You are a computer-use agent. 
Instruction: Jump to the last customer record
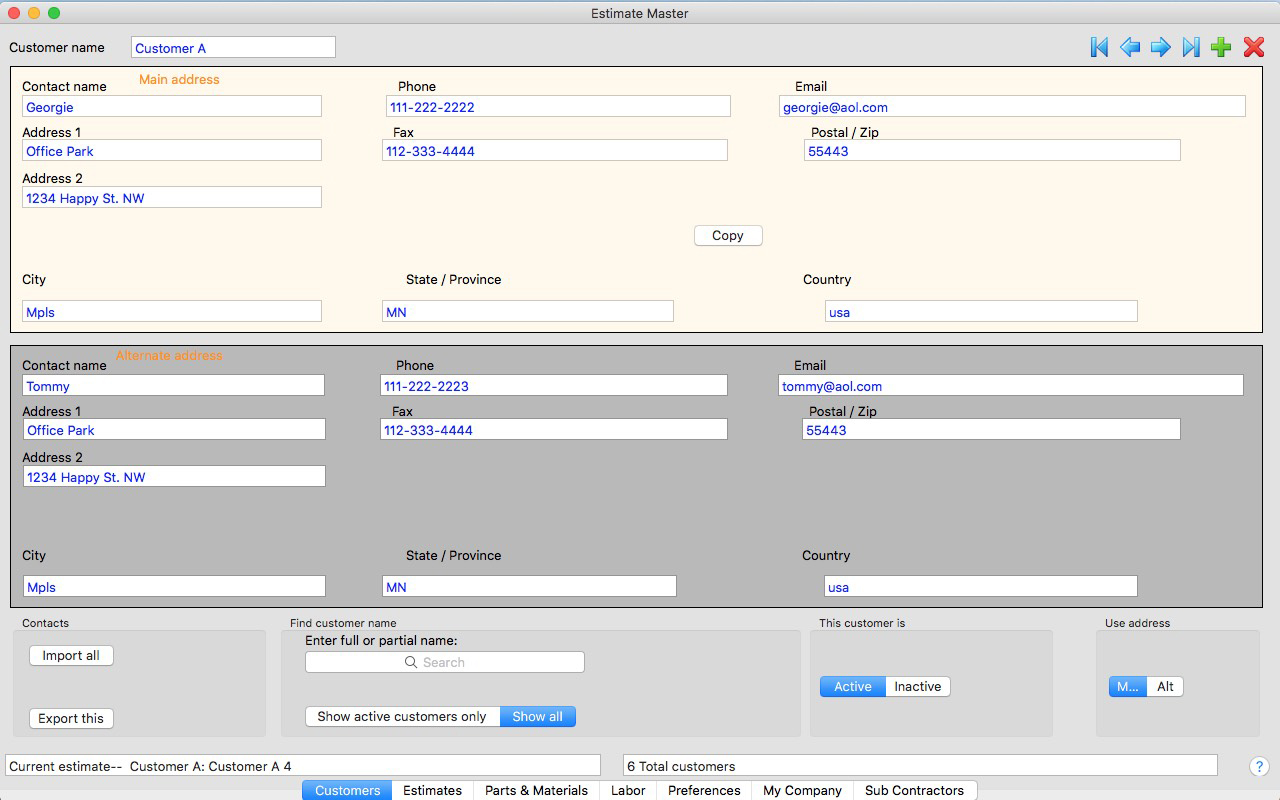tap(1190, 46)
